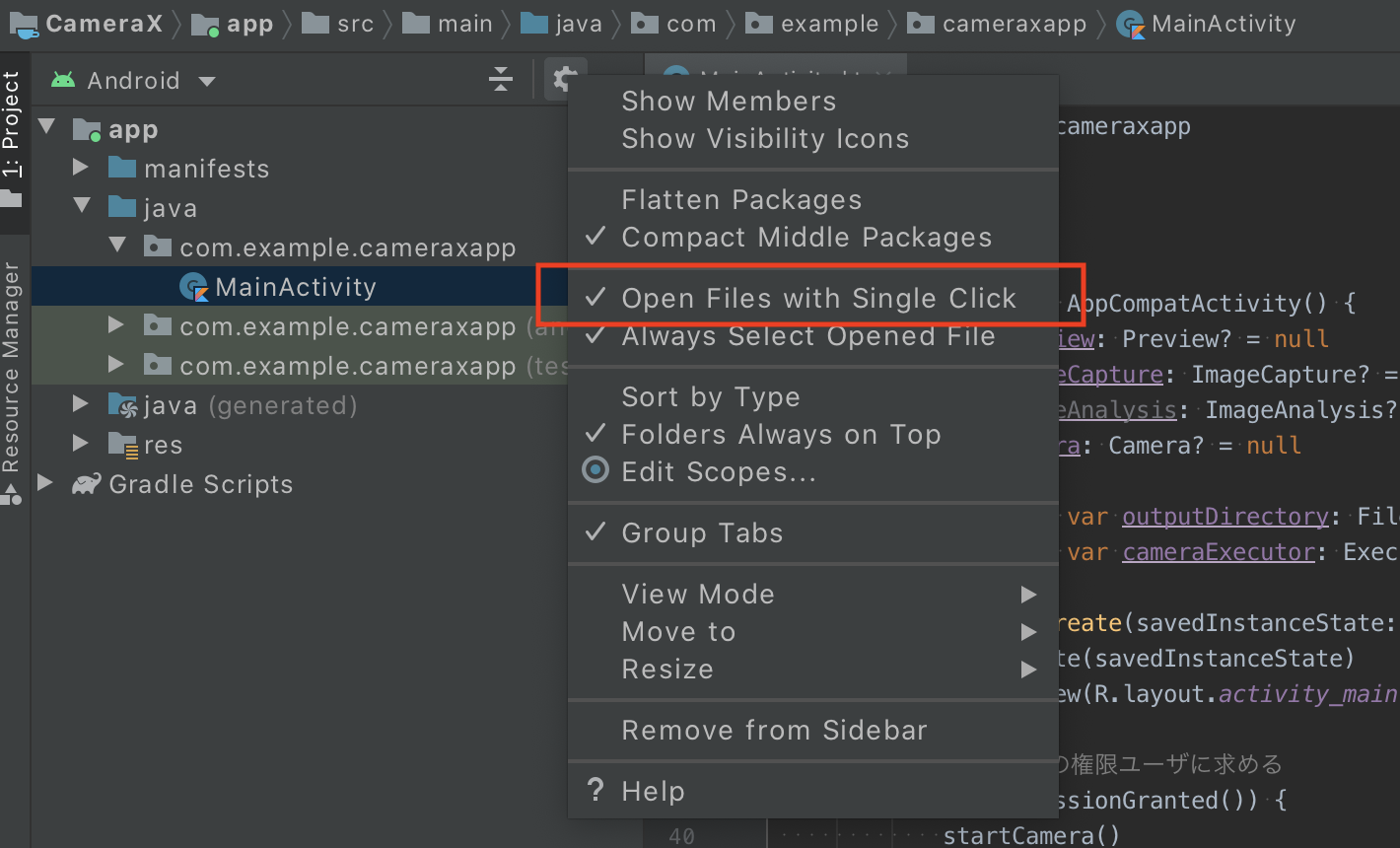
Task: Open the View Mode submenu
Action: point(813,595)
